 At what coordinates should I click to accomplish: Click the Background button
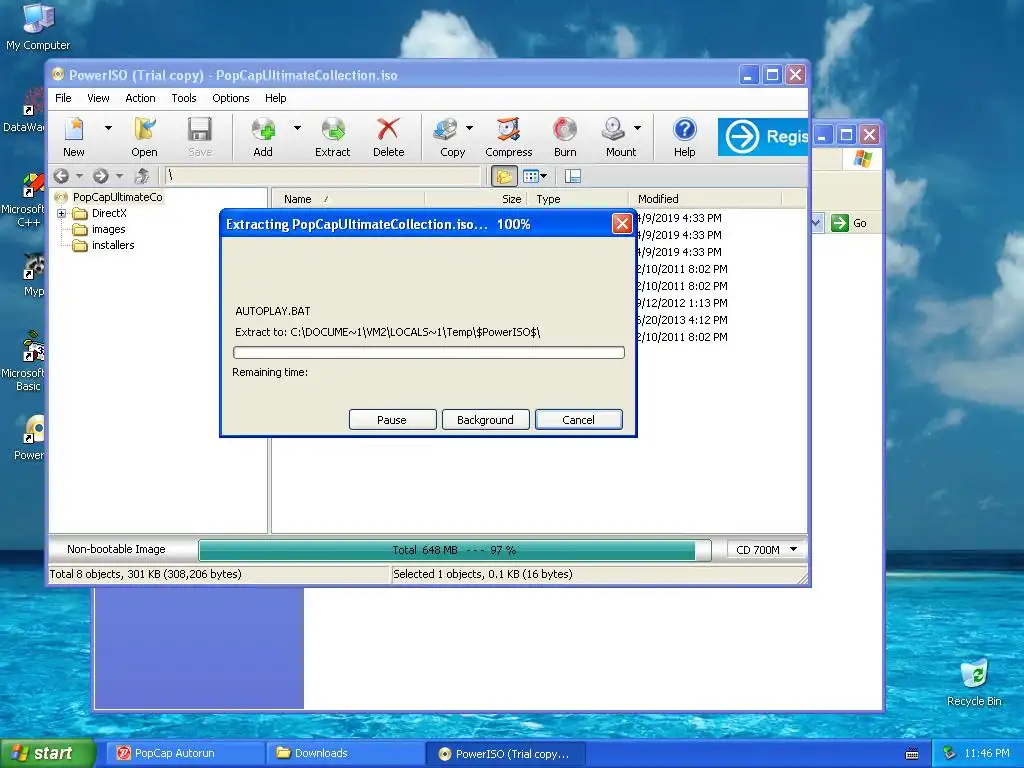[485, 420]
